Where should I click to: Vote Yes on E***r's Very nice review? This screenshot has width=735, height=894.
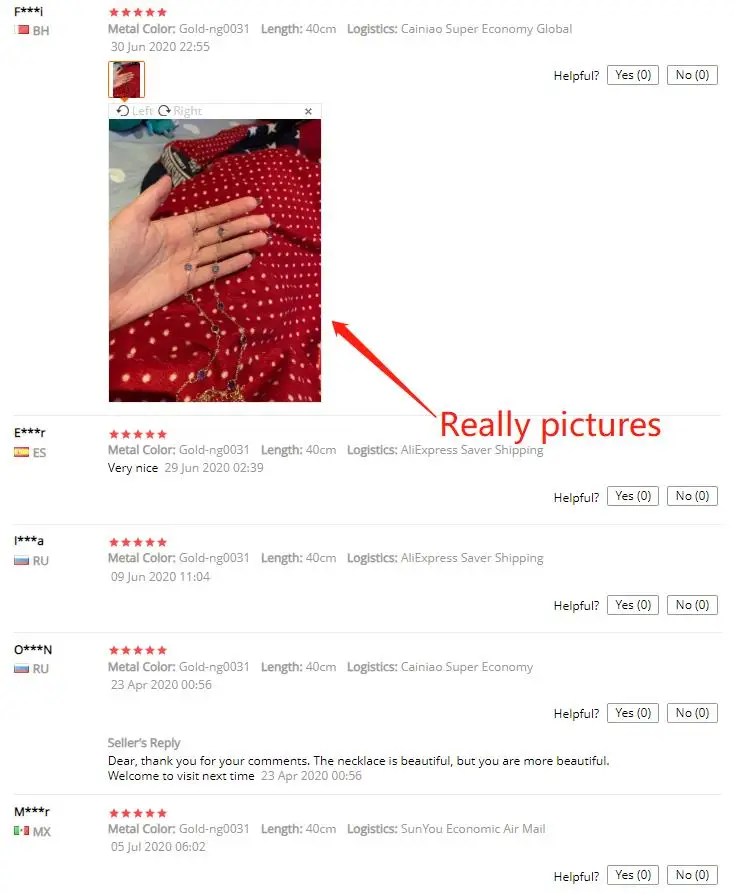pos(633,496)
